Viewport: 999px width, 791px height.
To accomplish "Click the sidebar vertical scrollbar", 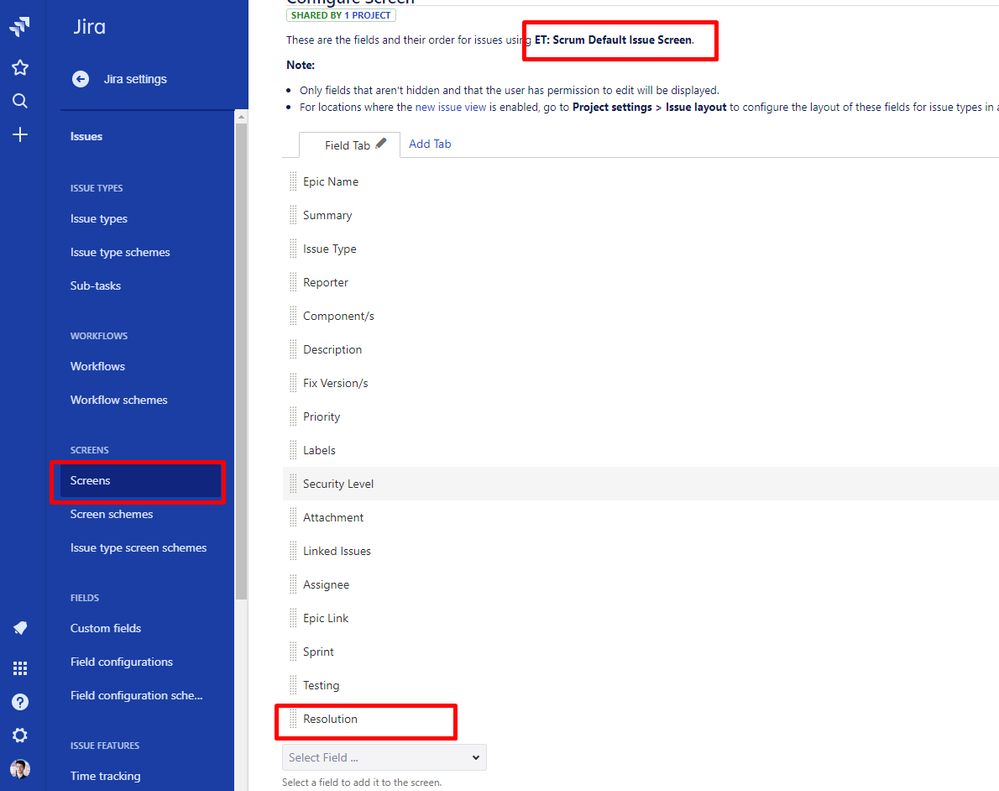I will point(241,360).
